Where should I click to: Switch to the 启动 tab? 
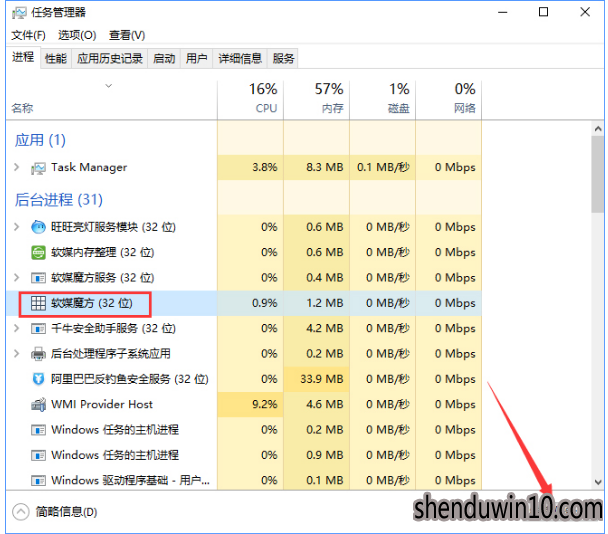(164, 59)
